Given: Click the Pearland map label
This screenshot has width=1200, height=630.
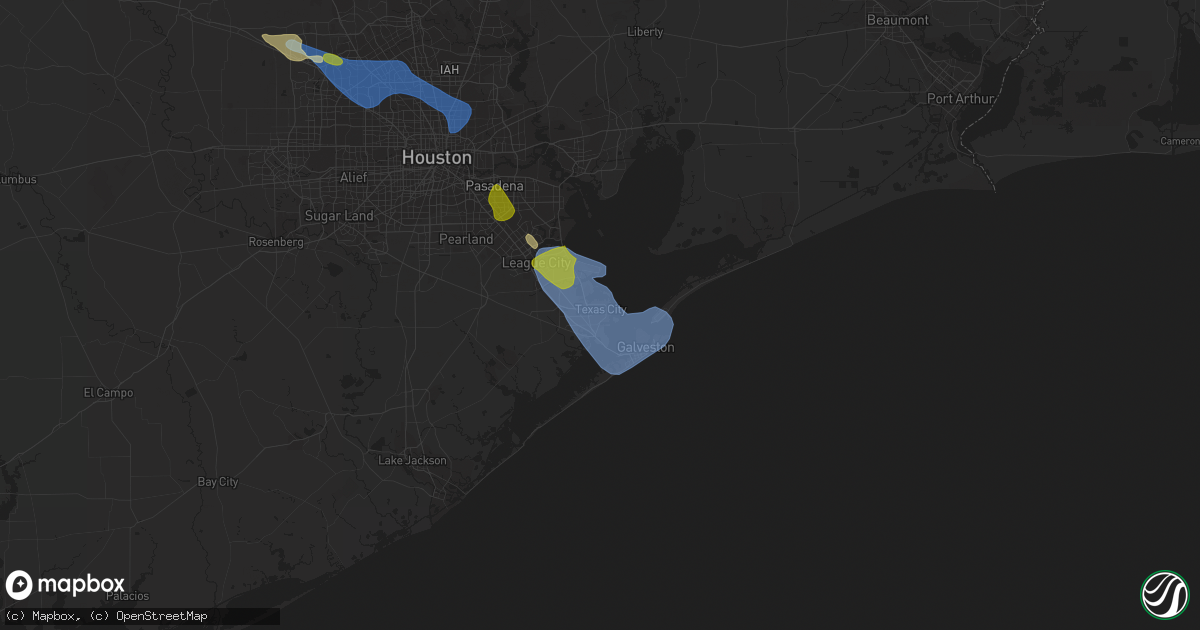Looking at the screenshot, I should coord(467,239).
